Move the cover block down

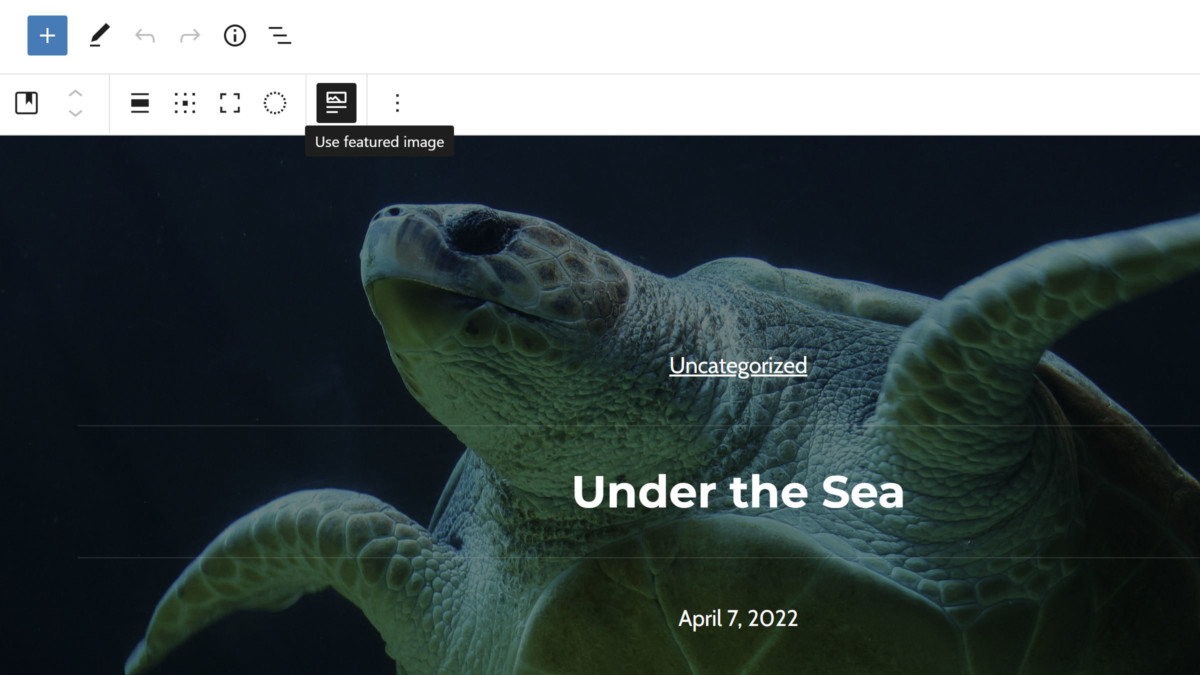point(76,113)
